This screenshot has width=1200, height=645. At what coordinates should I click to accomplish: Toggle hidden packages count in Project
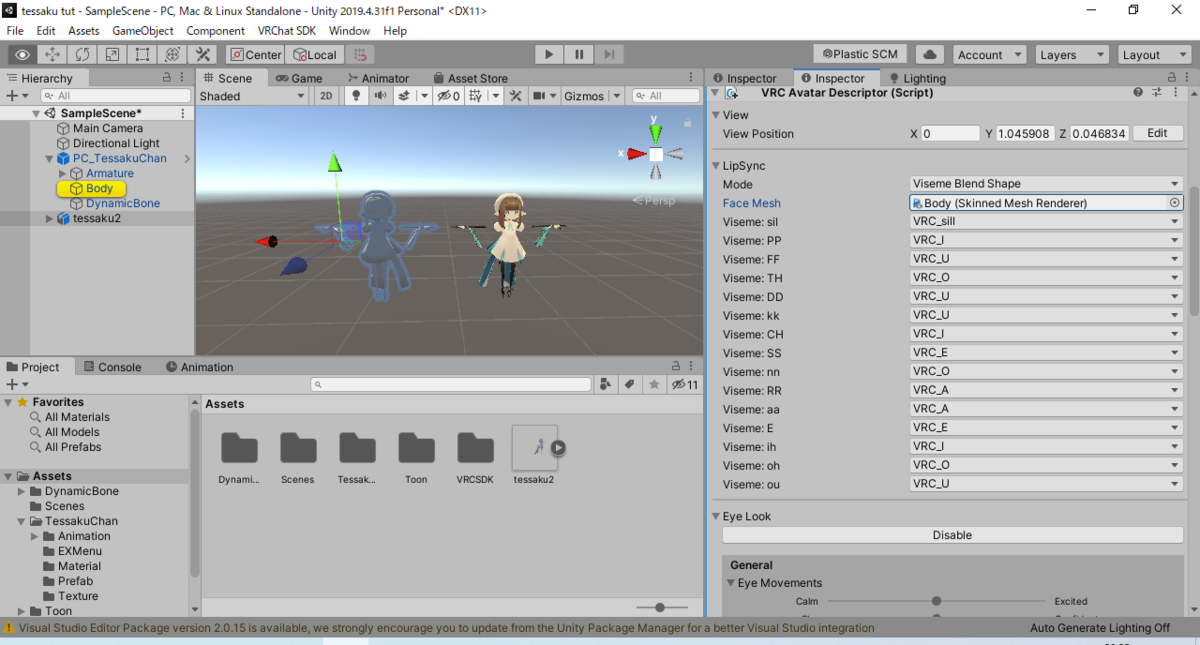click(685, 384)
